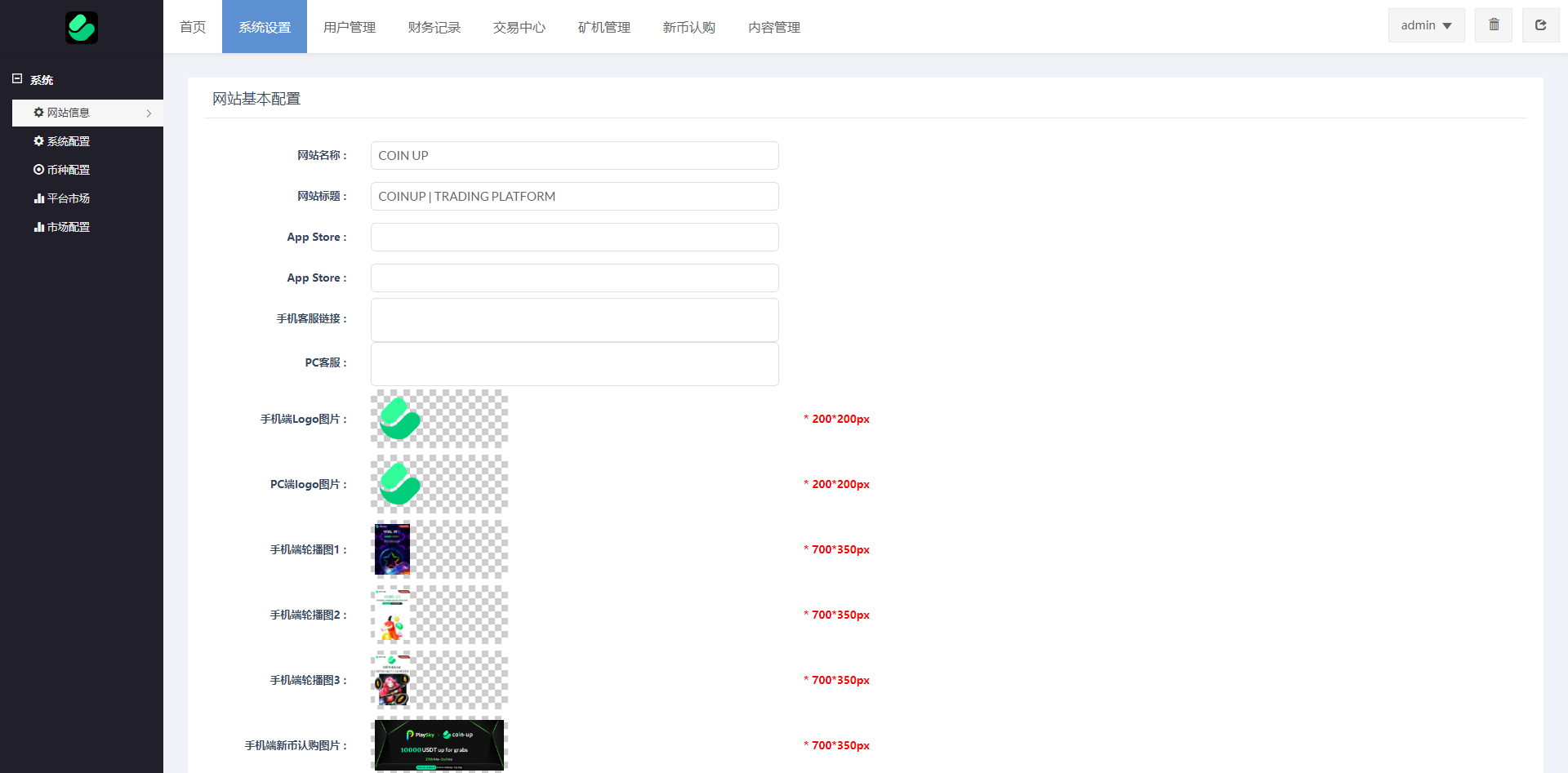The width and height of the screenshot is (1568, 773).
Task: Select 网站信息 sidebar item
Action: (x=69, y=113)
